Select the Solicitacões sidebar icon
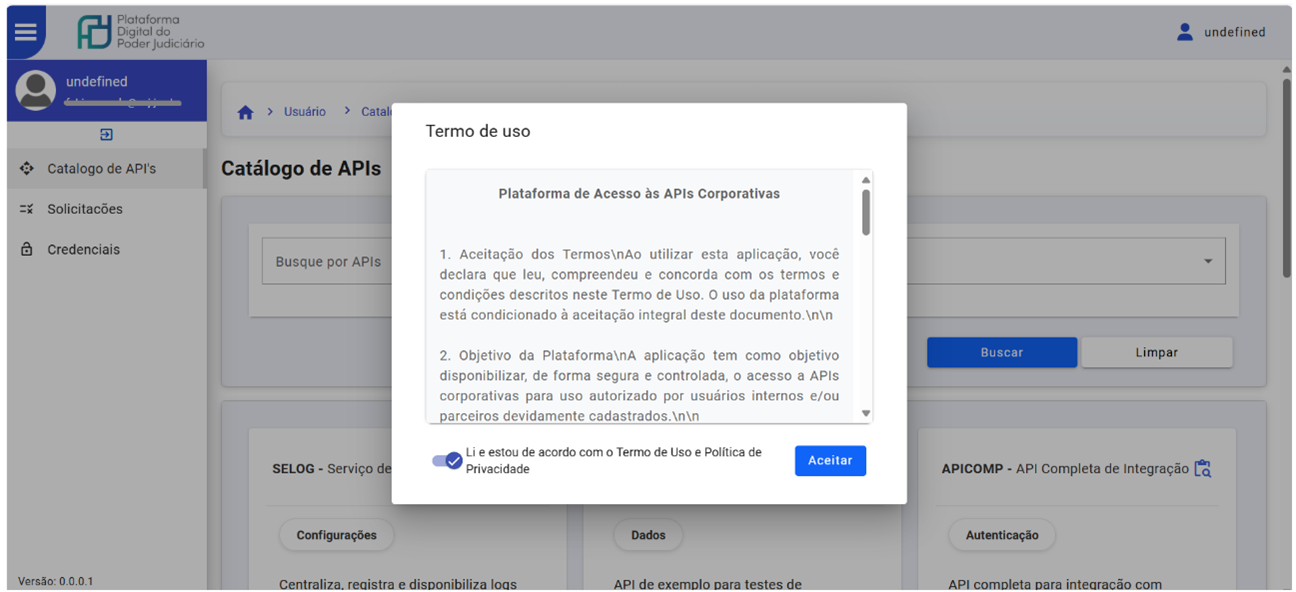Screen dimensions: 1296x592 tap(28, 209)
